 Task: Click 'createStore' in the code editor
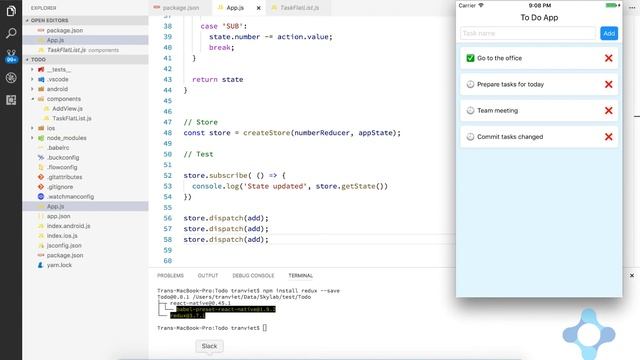[267, 133]
